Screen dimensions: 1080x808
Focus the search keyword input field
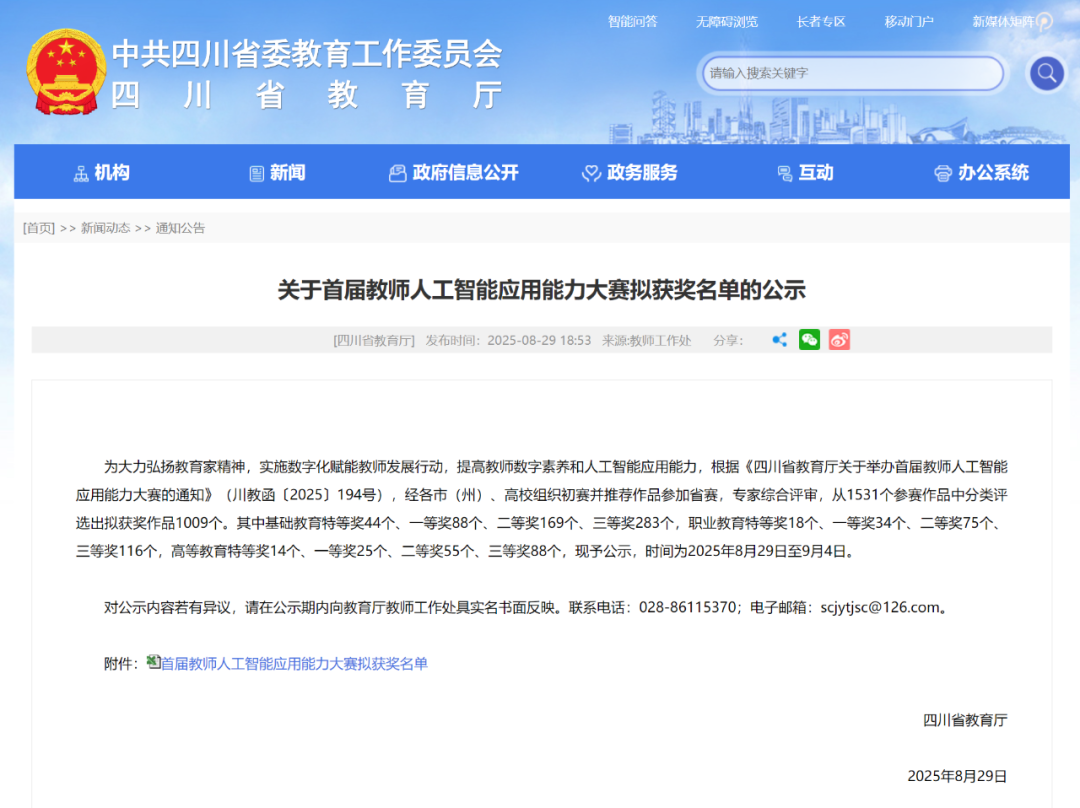pyautogui.click(x=853, y=73)
